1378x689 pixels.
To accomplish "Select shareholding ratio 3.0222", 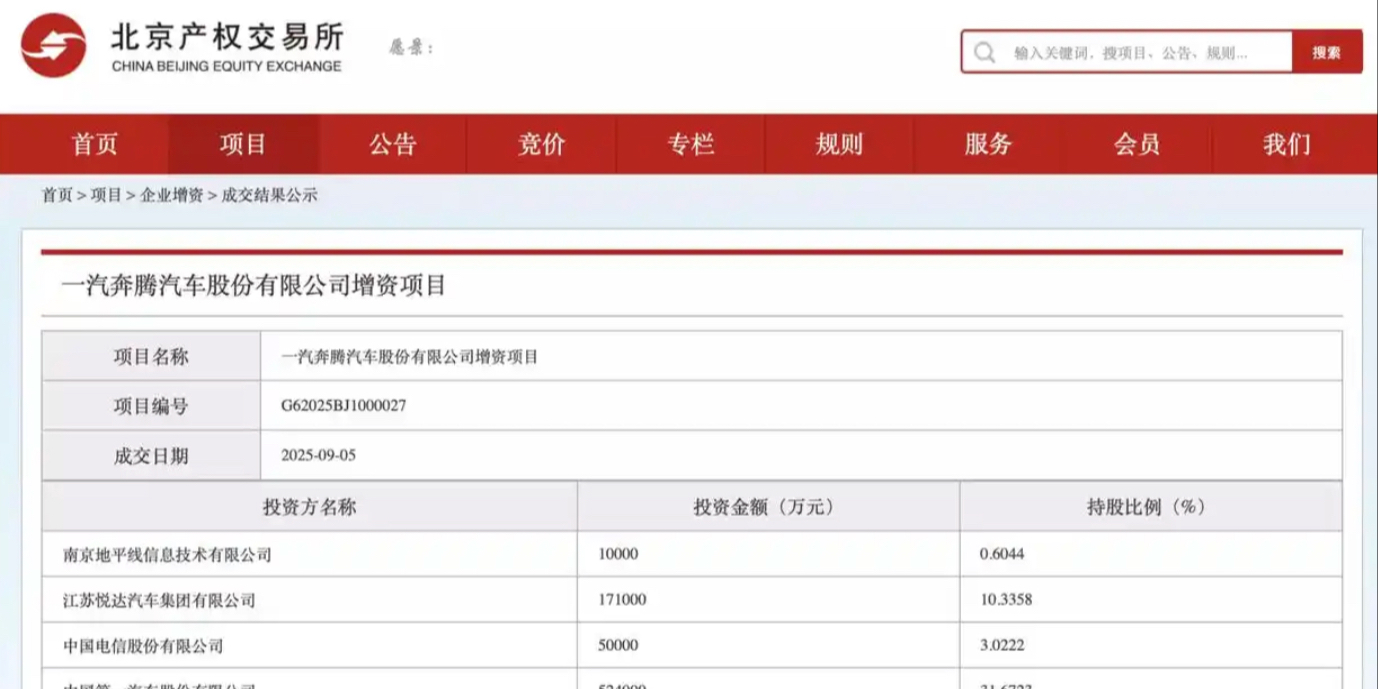I will (x=1001, y=646).
